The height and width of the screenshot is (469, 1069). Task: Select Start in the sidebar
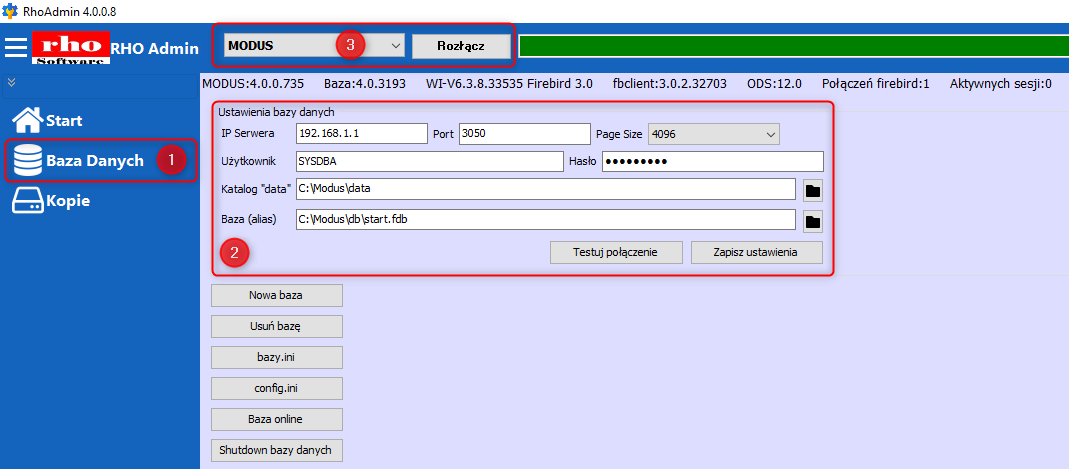[x=64, y=121]
